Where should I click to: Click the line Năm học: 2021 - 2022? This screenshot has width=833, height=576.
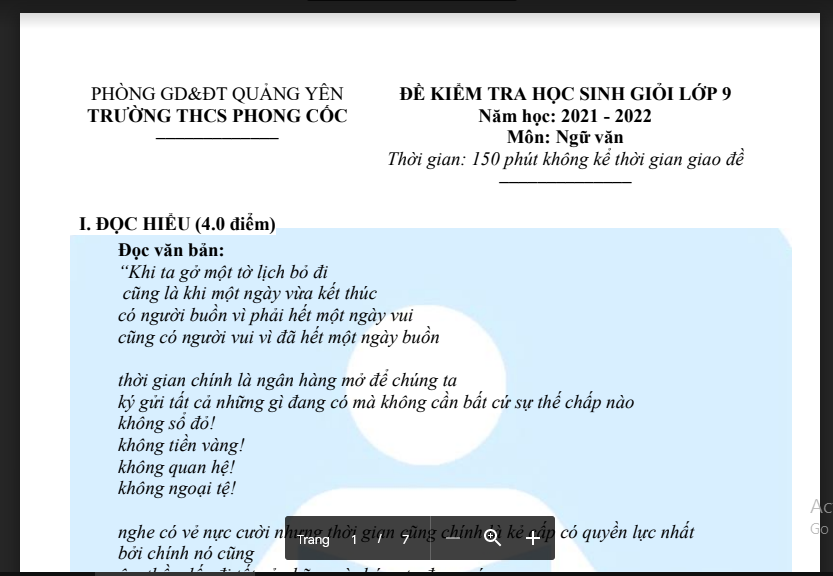pos(565,116)
